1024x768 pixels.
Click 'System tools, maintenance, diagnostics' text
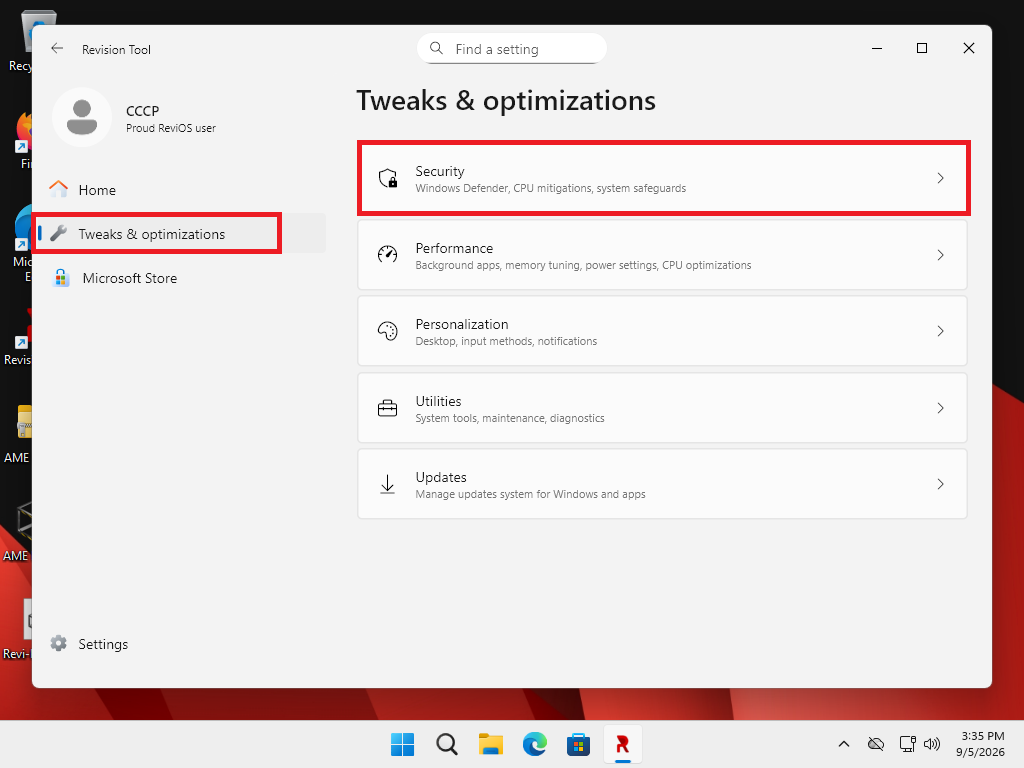(510, 418)
